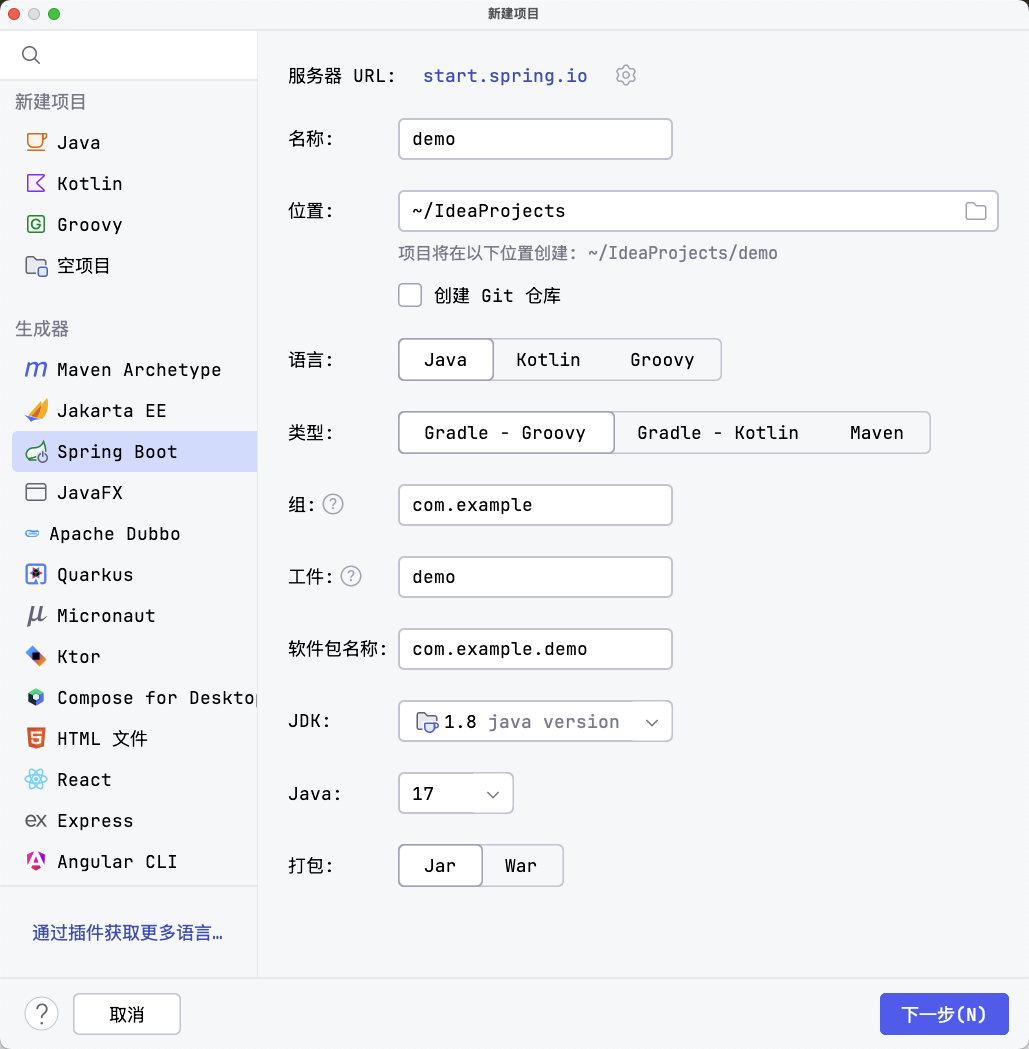Select the JavaFX window icon
The height and width of the screenshot is (1049, 1029).
[36, 492]
